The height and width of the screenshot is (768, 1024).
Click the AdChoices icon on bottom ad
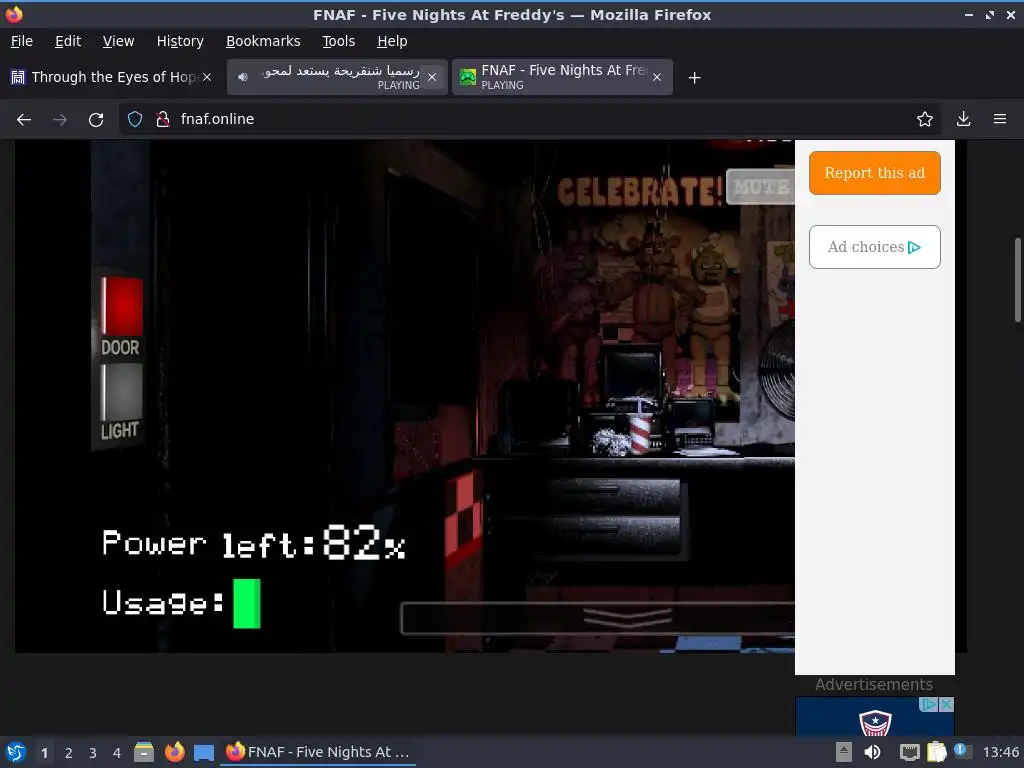point(929,705)
